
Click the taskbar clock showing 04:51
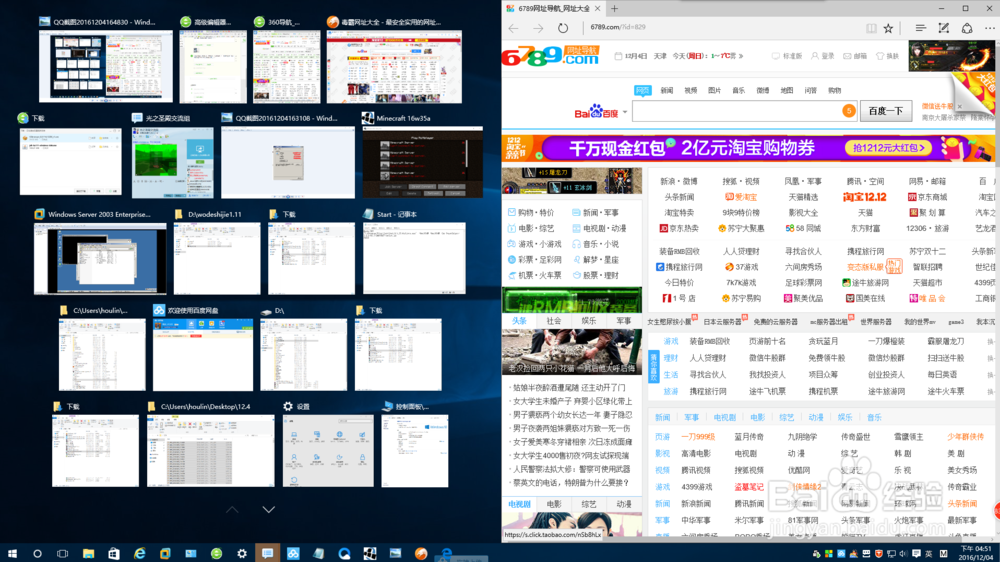pyautogui.click(x=974, y=553)
